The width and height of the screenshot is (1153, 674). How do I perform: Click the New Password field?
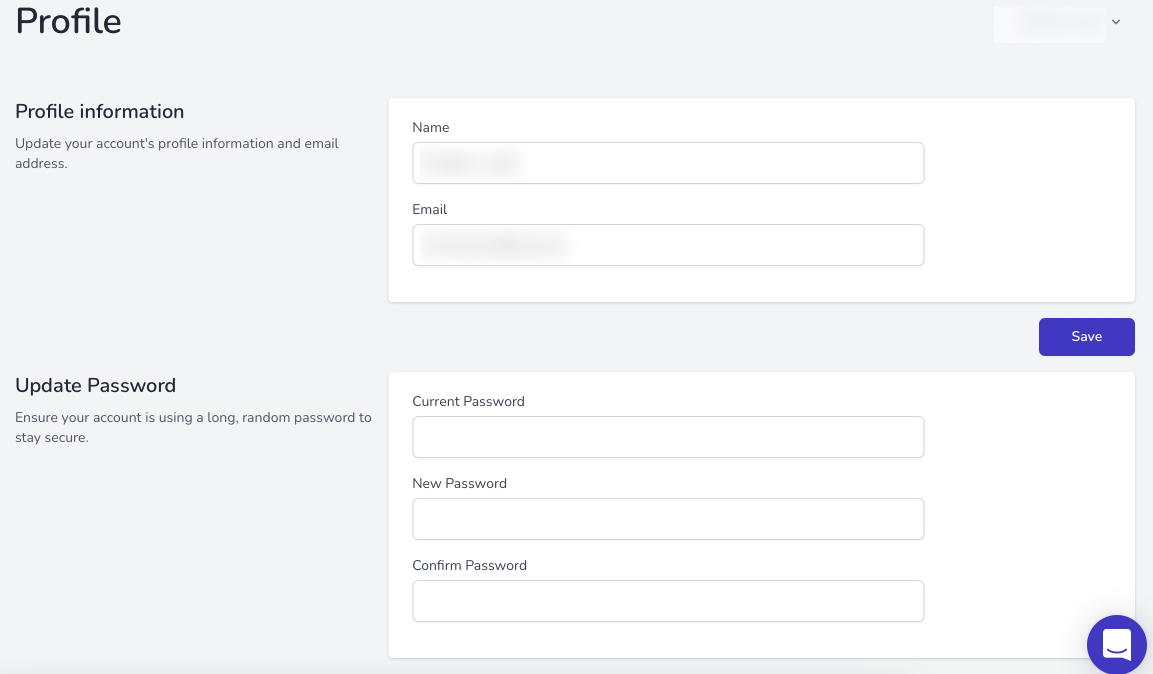click(x=668, y=519)
